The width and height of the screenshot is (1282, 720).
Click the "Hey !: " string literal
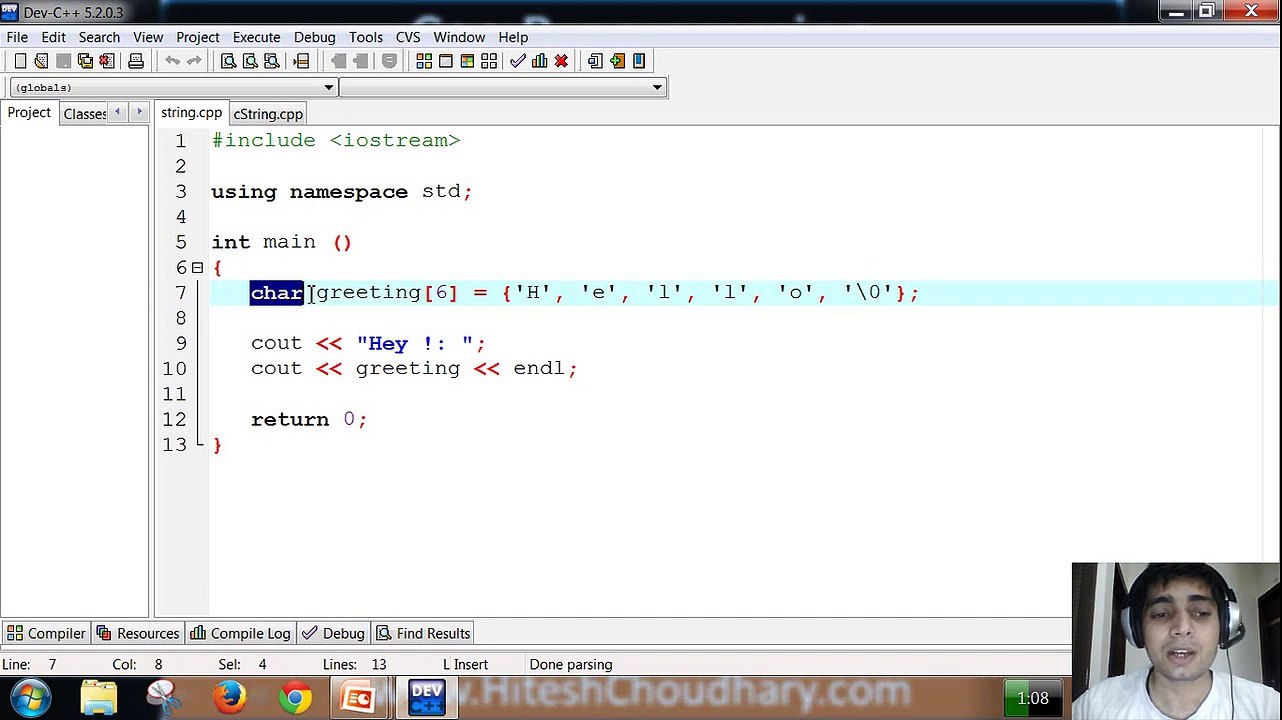(x=415, y=343)
